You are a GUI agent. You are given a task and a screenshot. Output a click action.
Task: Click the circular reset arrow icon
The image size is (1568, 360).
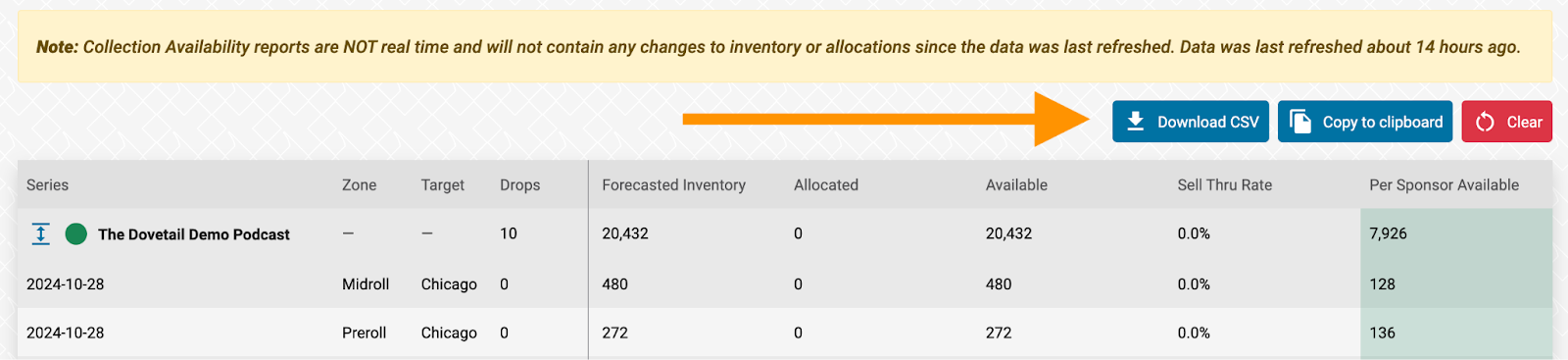[1485, 122]
